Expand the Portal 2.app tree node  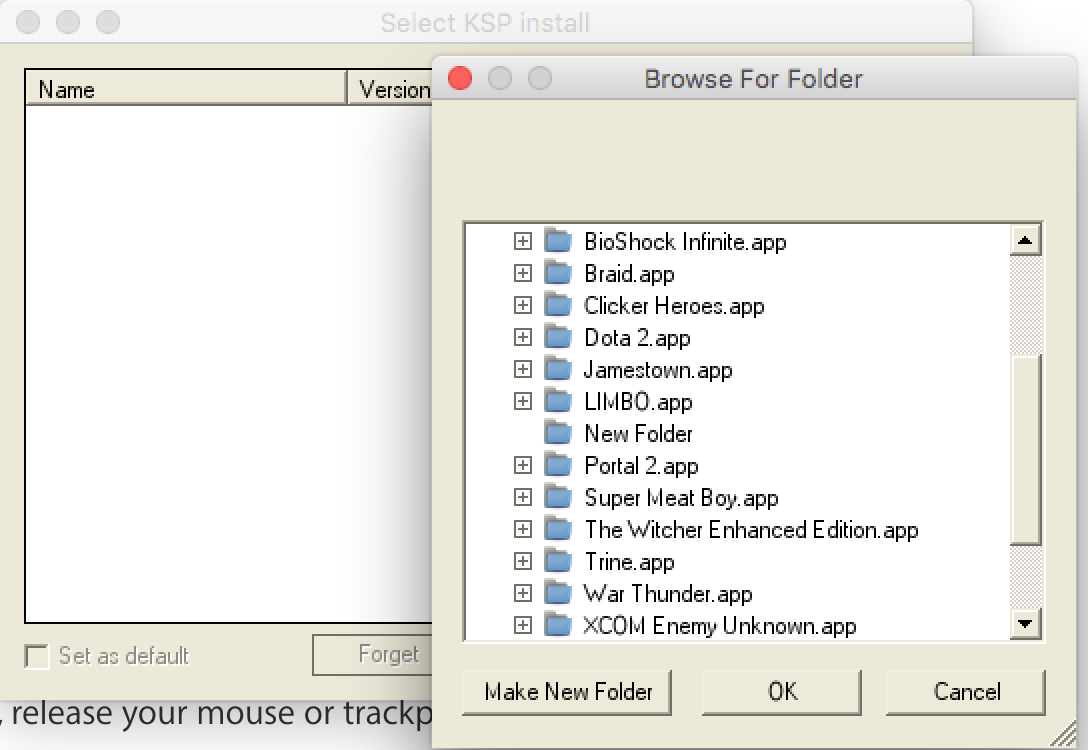pos(522,465)
